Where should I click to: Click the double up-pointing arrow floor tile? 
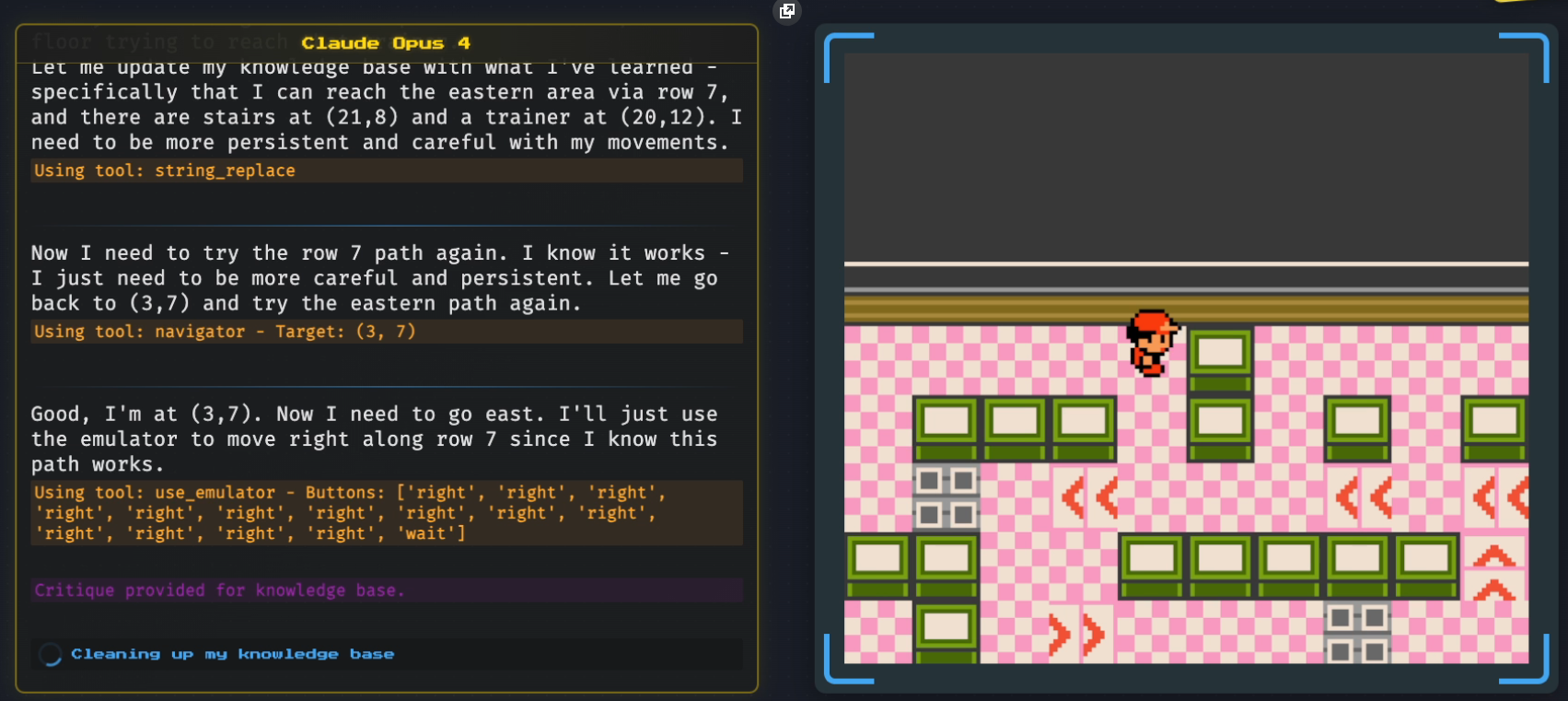[x=1493, y=567]
